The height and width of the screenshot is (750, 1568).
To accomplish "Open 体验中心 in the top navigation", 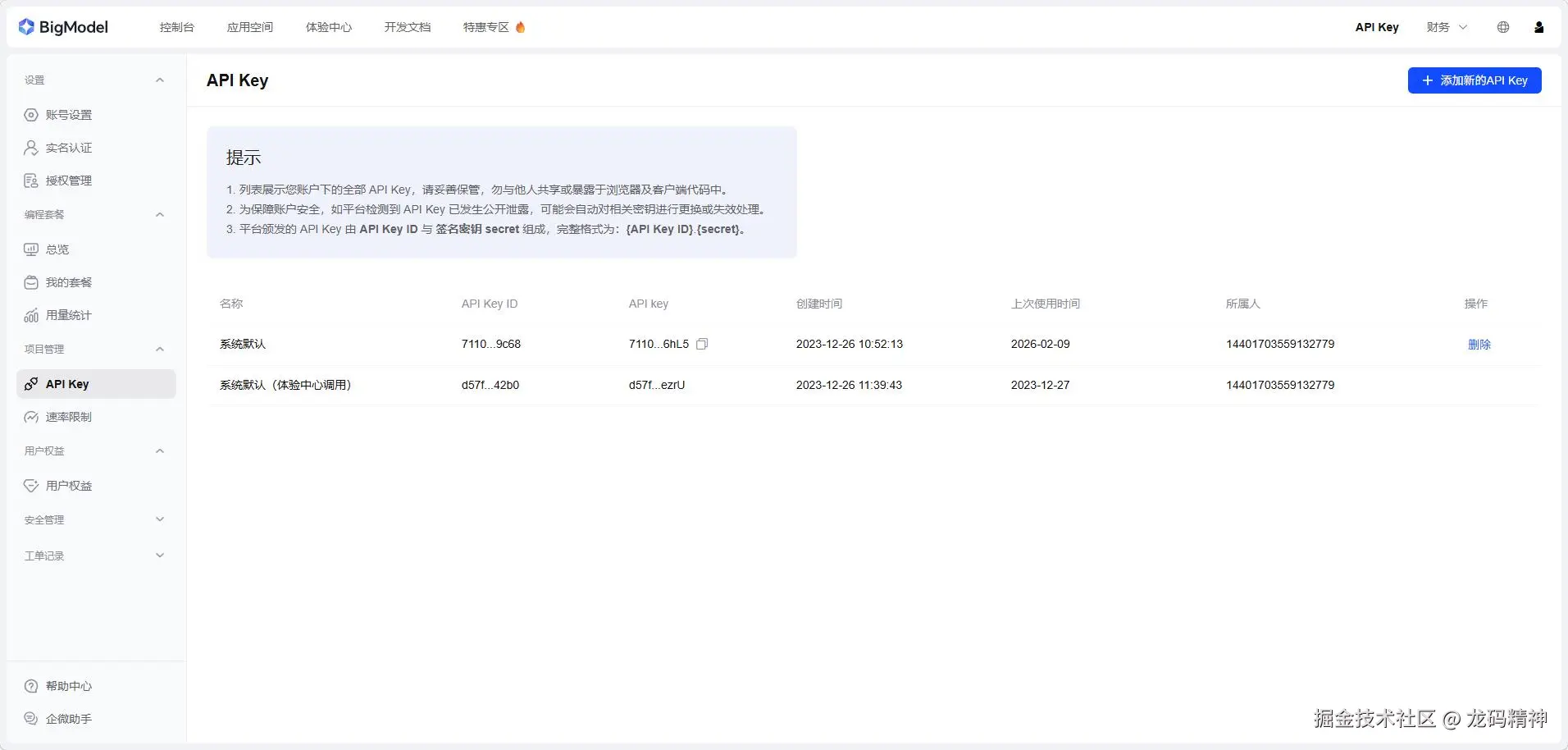I will (329, 27).
